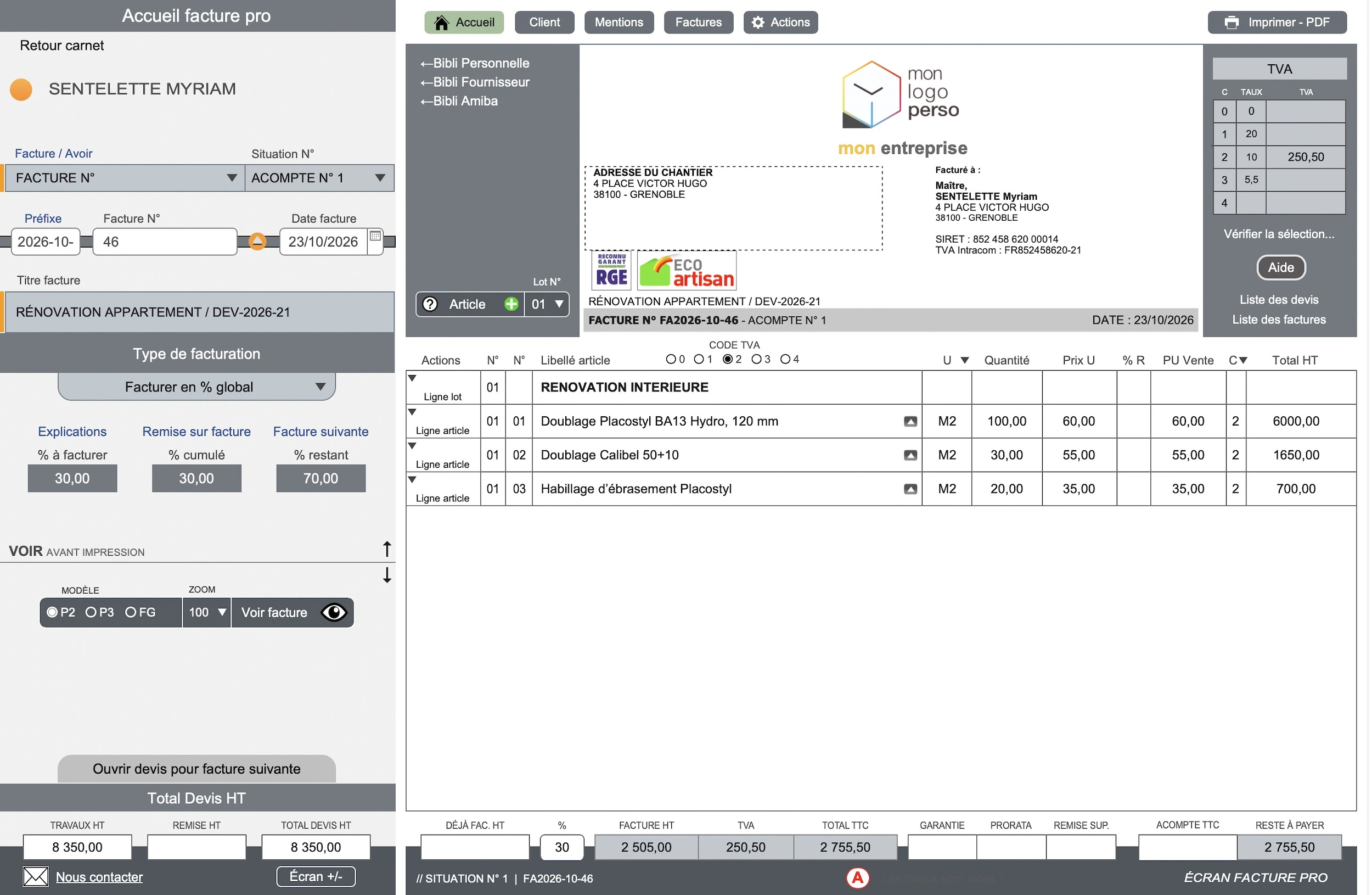Open the FACTURE N° type dropdown
The height and width of the screenshot is (895, 1372).
pos(125,178)
